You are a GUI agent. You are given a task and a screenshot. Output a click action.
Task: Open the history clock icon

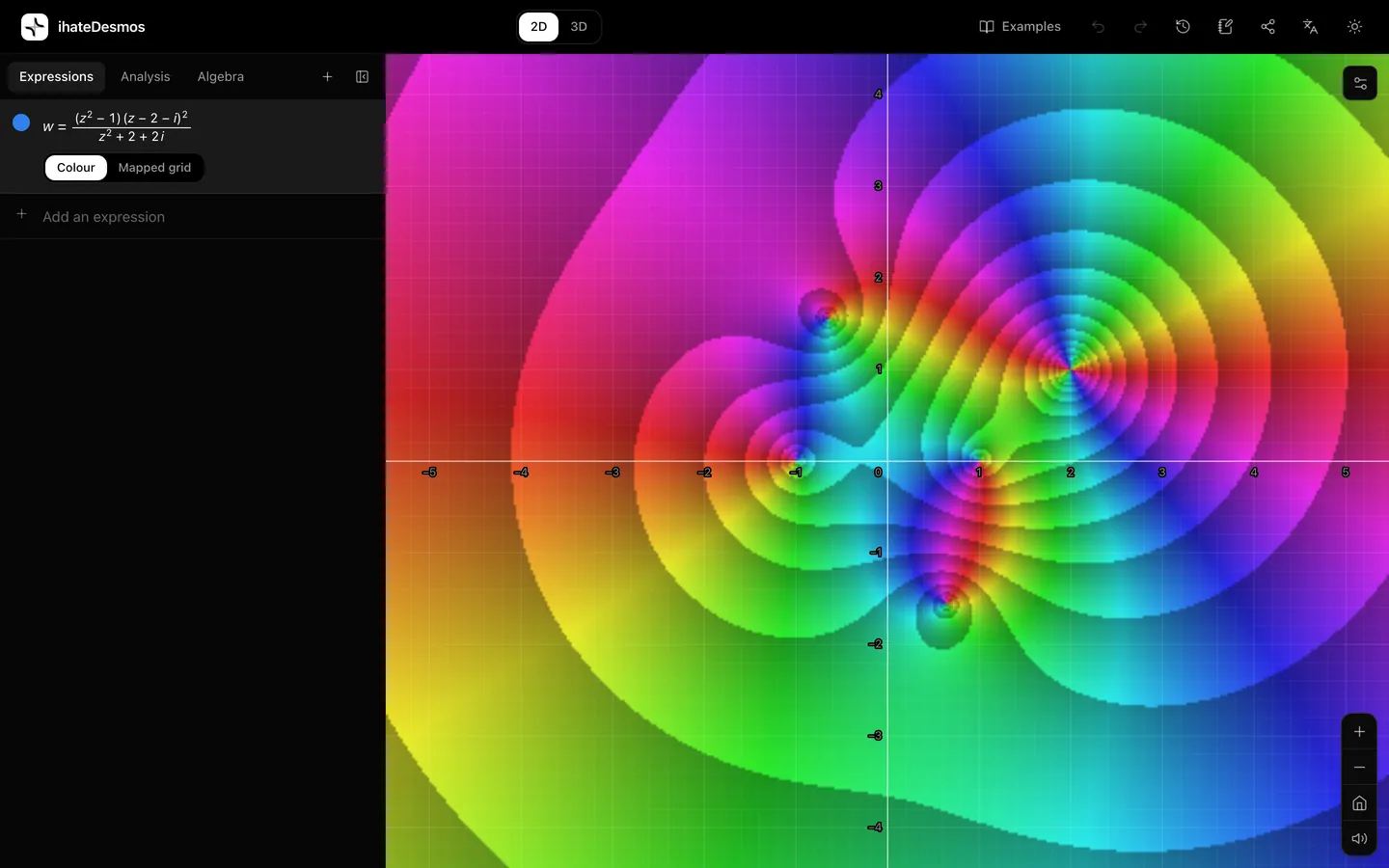point(1183,27)
